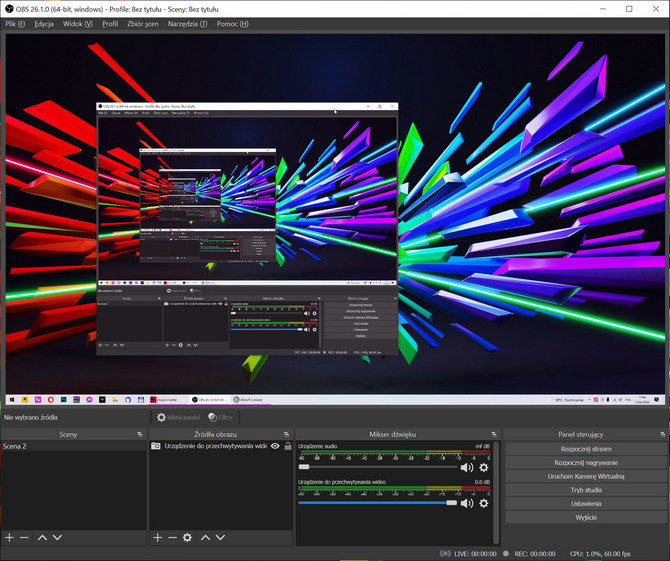Viewport: 670px width, 561px height.
Task: Enable Tryb studia
Action: (586, 490)
